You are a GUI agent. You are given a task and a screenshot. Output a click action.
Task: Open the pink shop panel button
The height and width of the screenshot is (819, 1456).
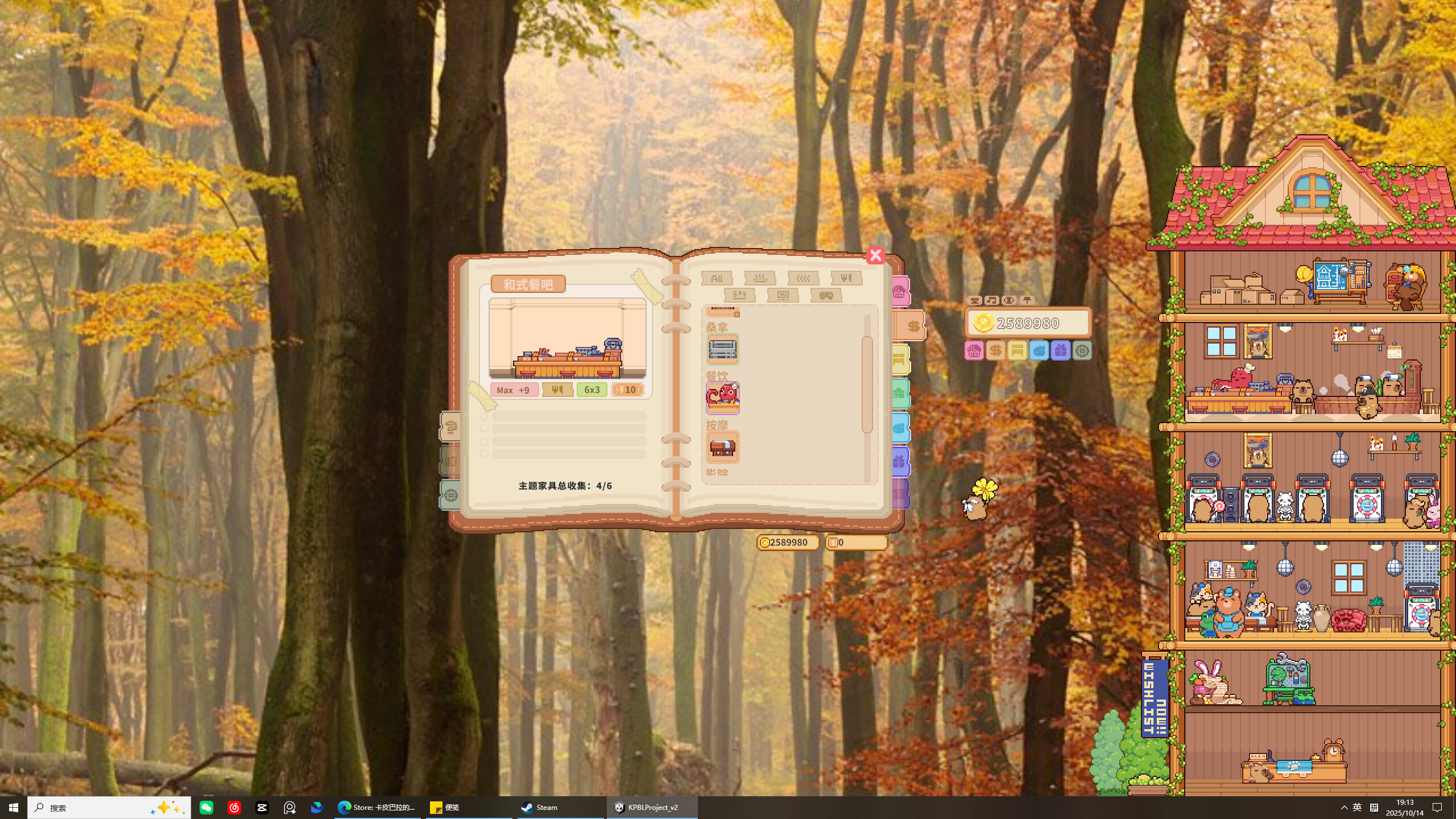(x=974, y=351)
